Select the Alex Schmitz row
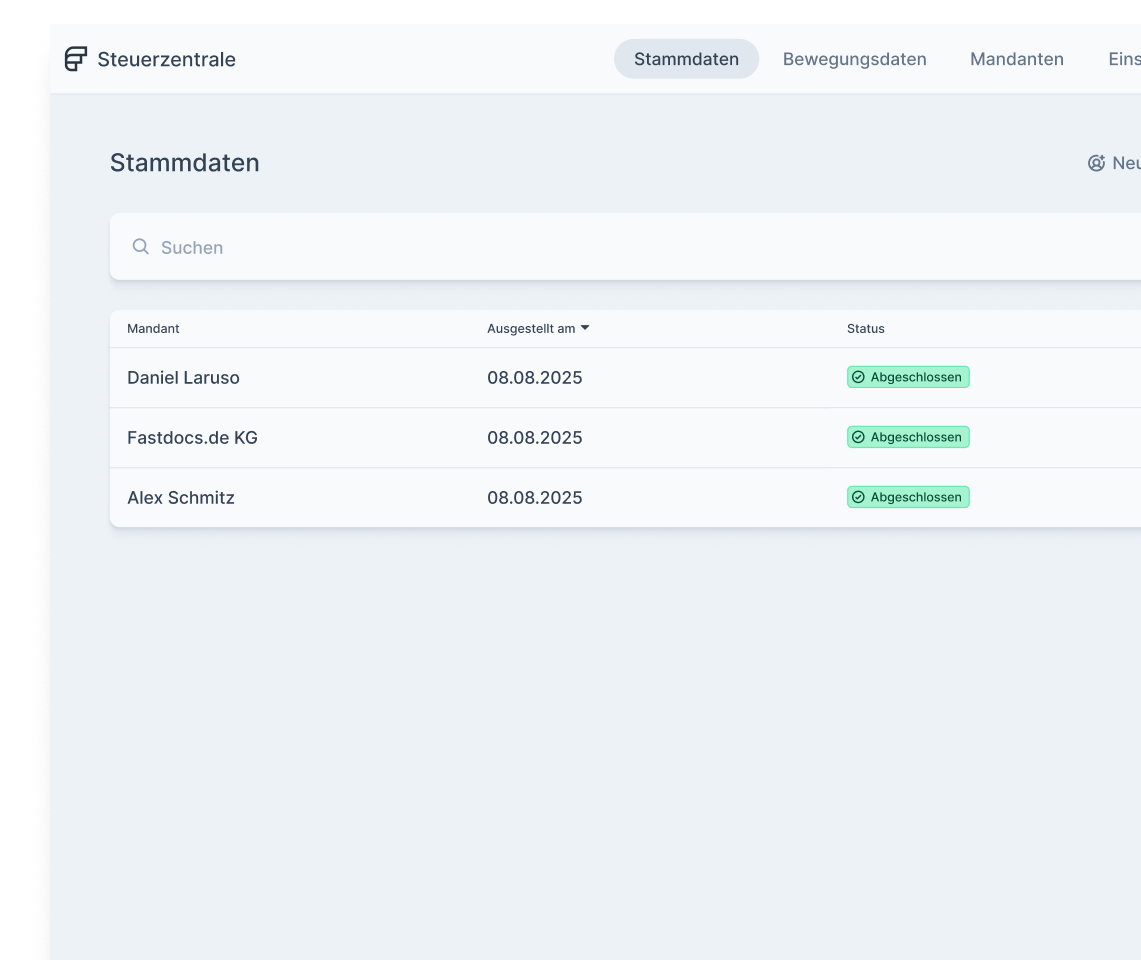The width and height of the screenshot is (1141, 960). [181, 498]
